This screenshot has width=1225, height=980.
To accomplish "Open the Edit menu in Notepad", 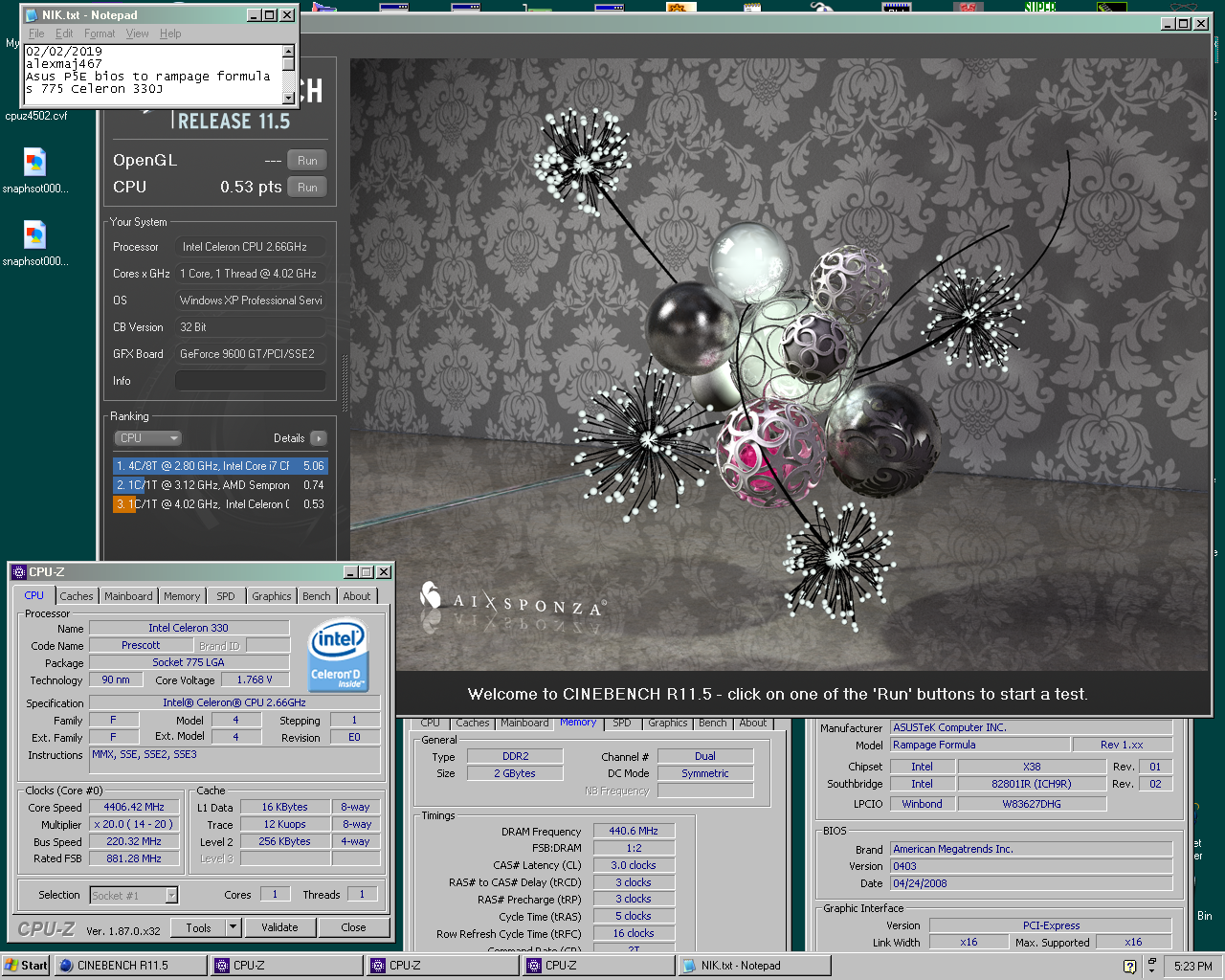I will 64,33.
